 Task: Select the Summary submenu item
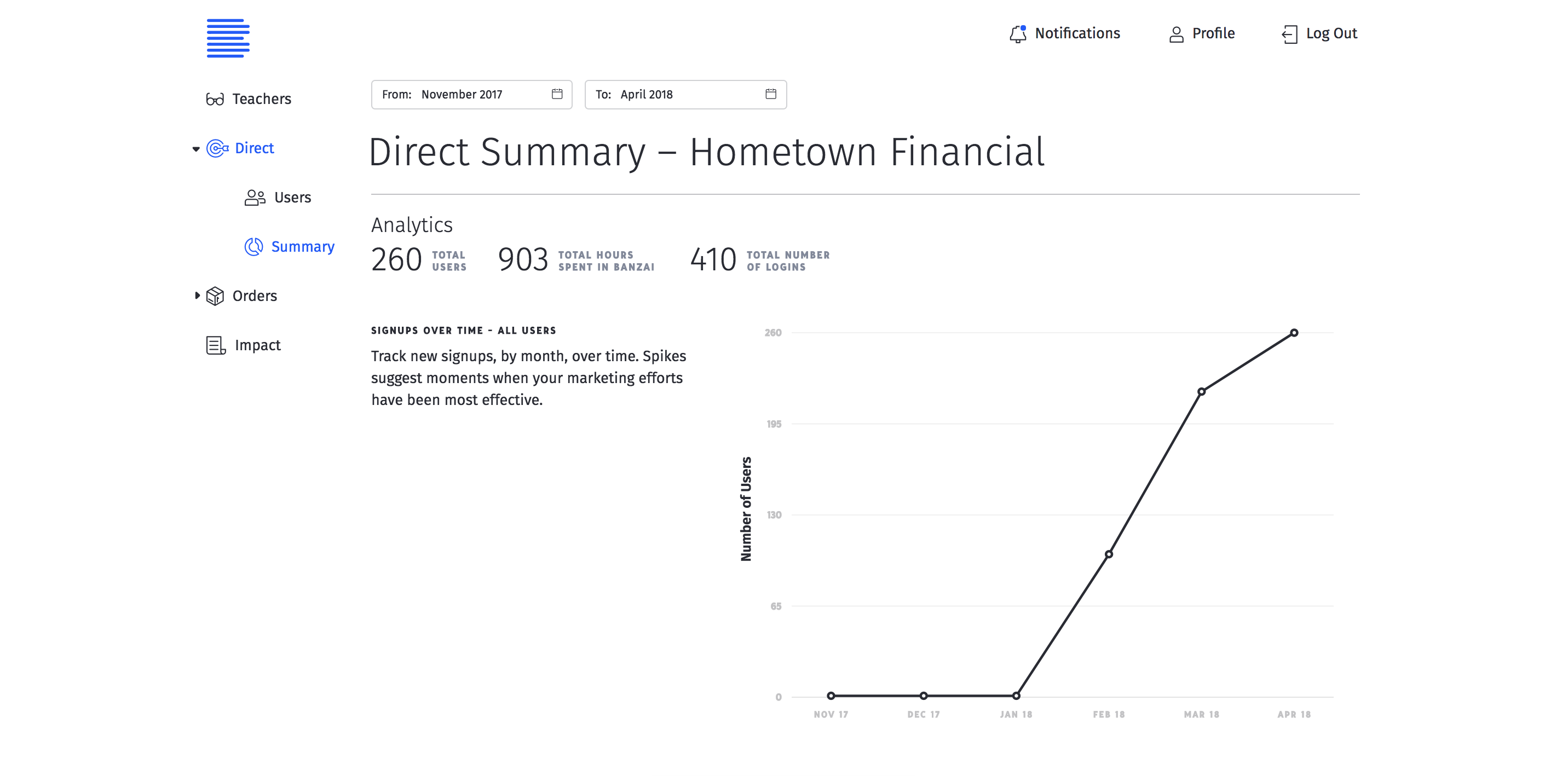click(303, 246)
